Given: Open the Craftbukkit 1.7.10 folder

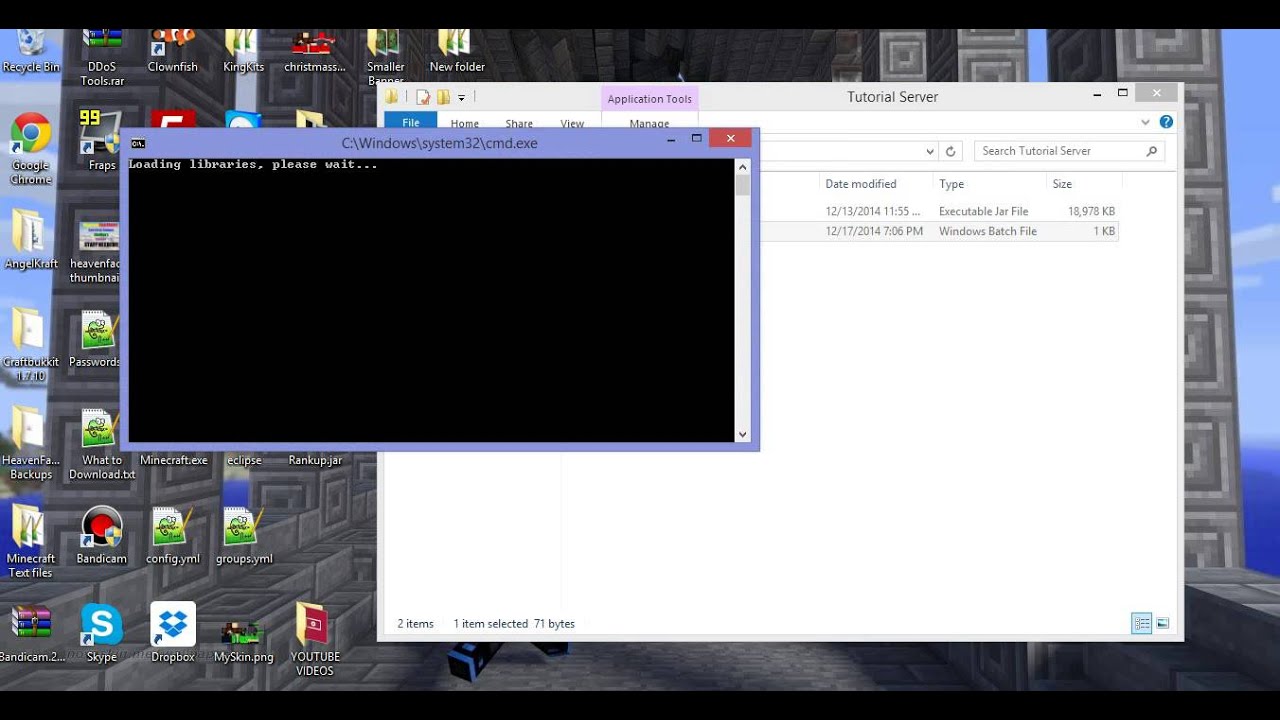Looking at the screenshot, I should (31, 345).
